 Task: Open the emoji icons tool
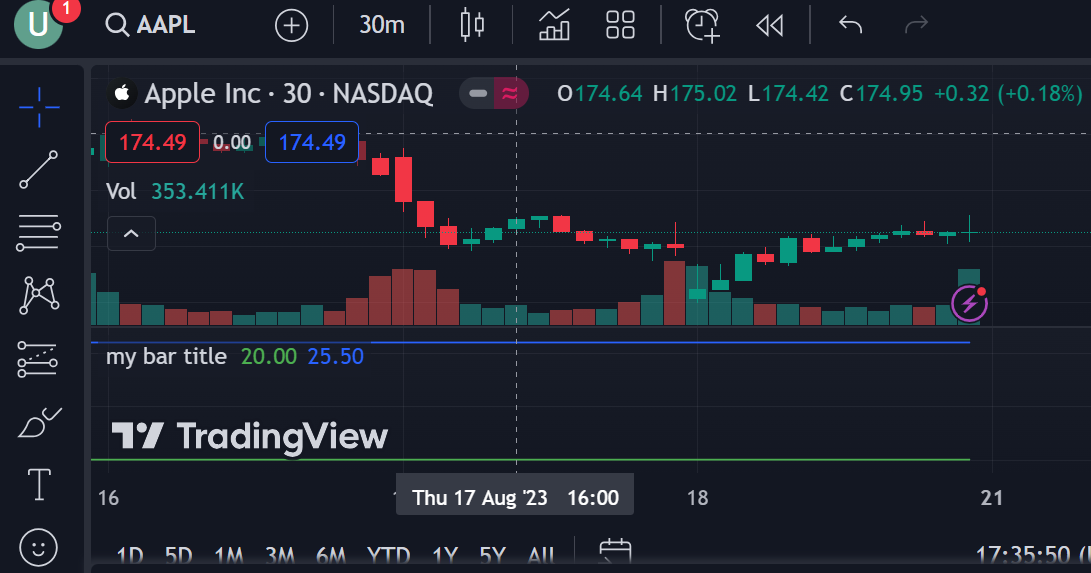click(38, 548)
